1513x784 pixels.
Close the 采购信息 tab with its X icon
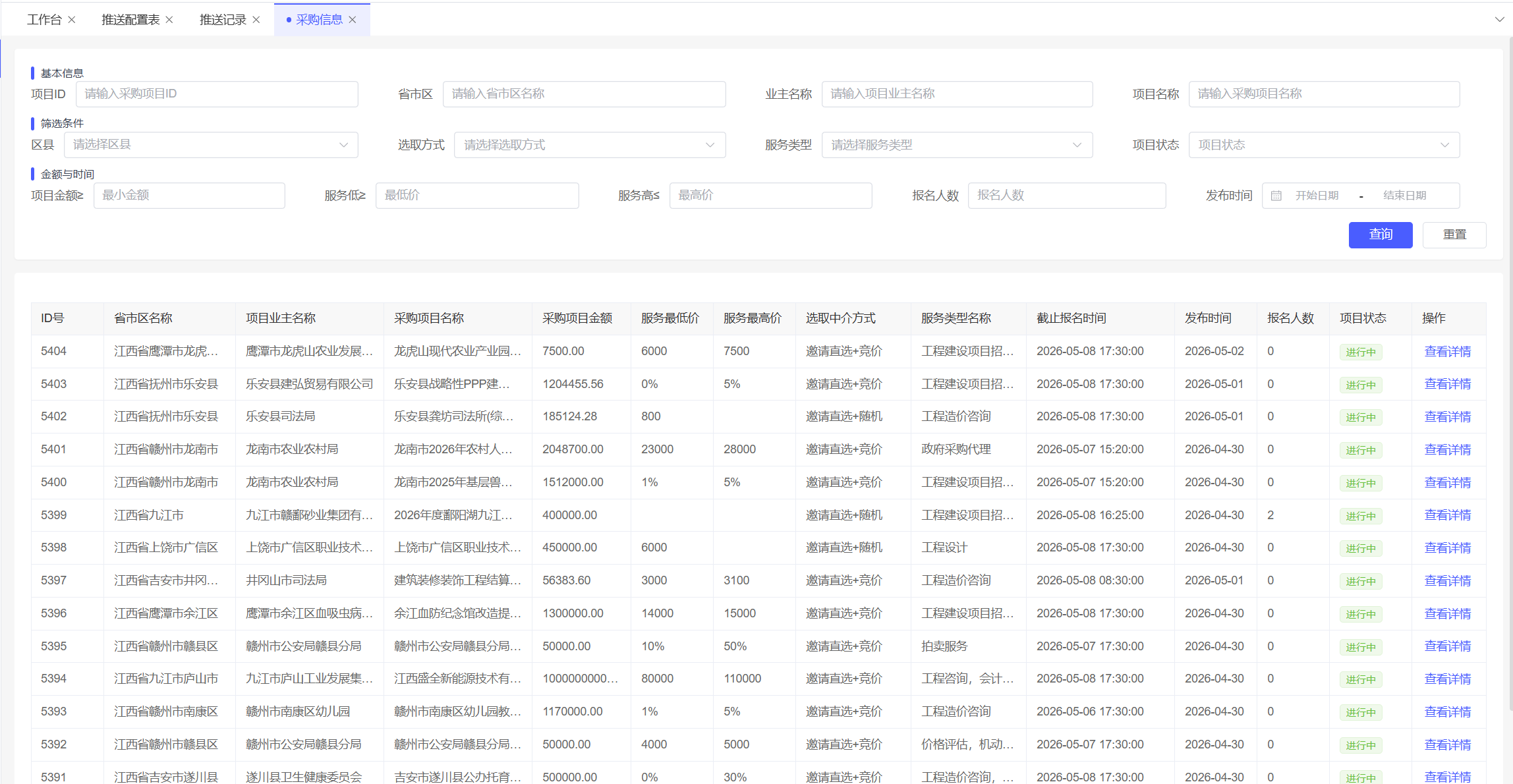tap(353, 20)
